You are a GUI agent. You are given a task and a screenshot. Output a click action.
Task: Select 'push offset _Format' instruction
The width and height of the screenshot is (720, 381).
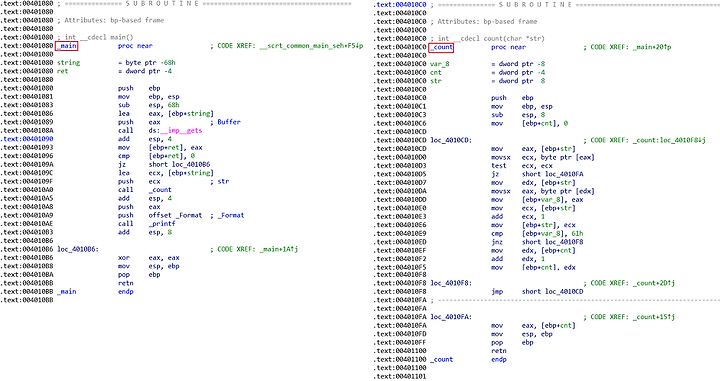(x=160, y=215)
